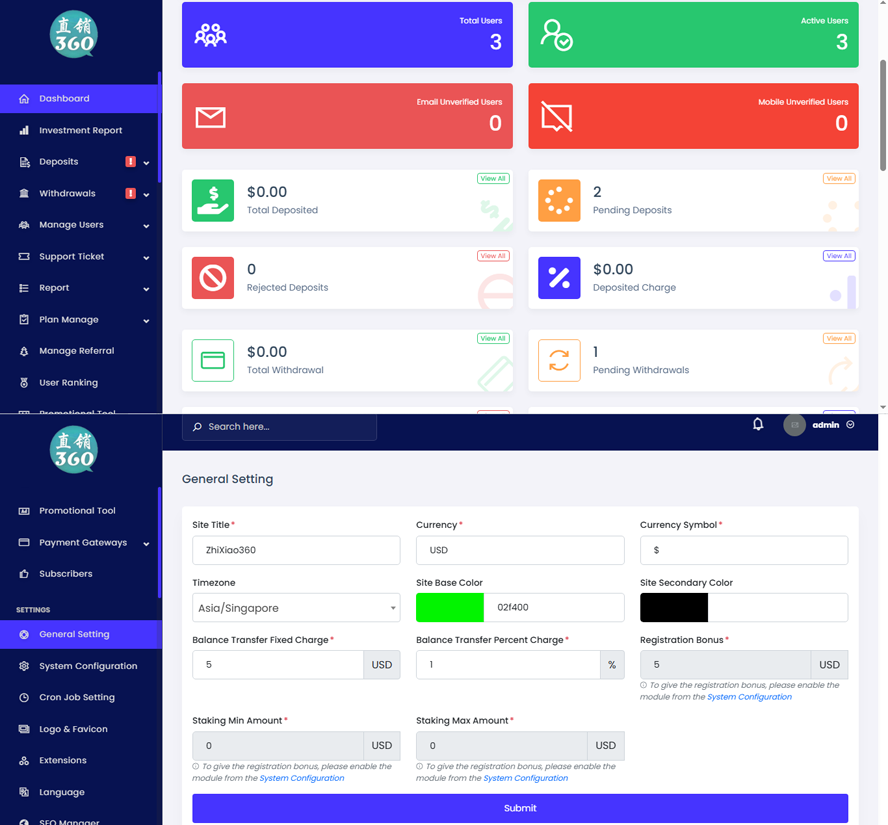Click the Deposited Charge percent icon
The width and height of the screenshot is (888, 825).
tap(559, 278)
